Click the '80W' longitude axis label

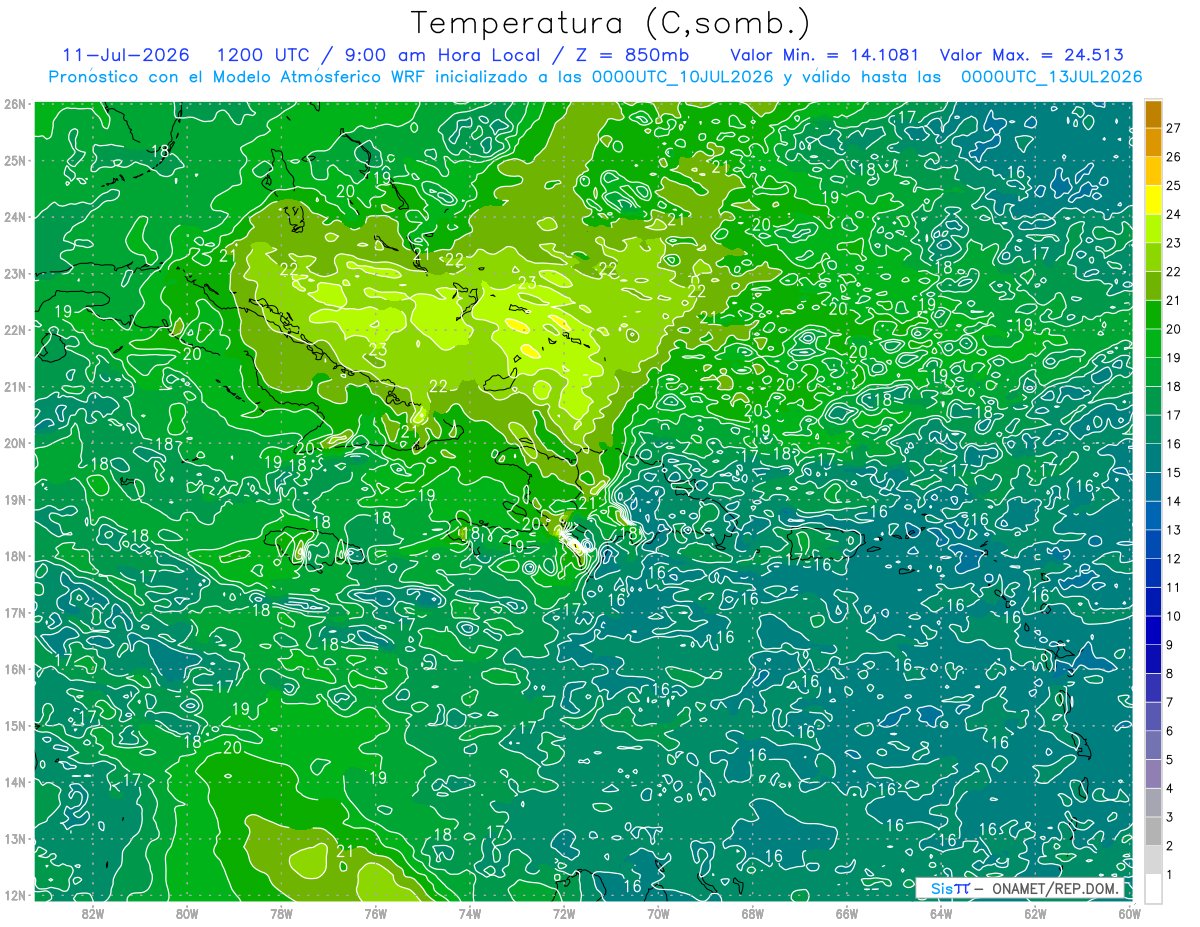(x=187, y=914)
